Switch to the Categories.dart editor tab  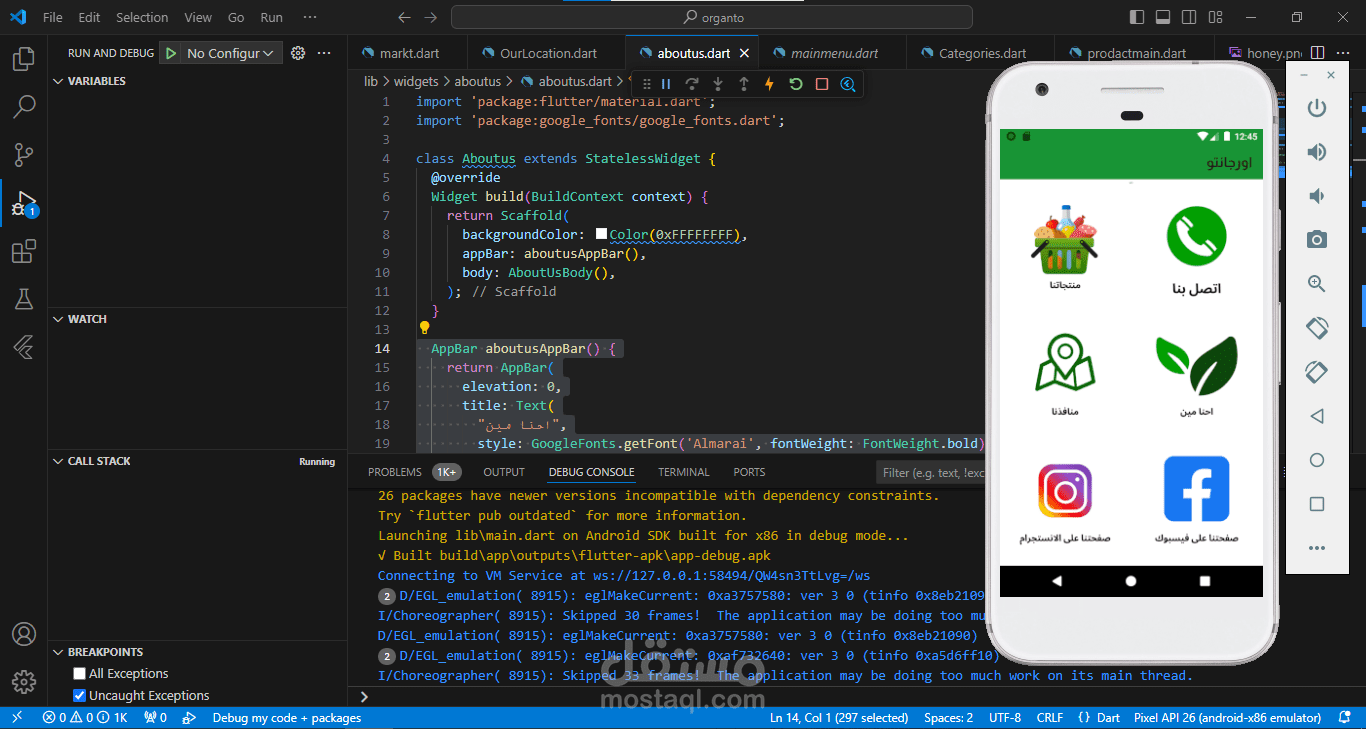[x=982, y=53]
